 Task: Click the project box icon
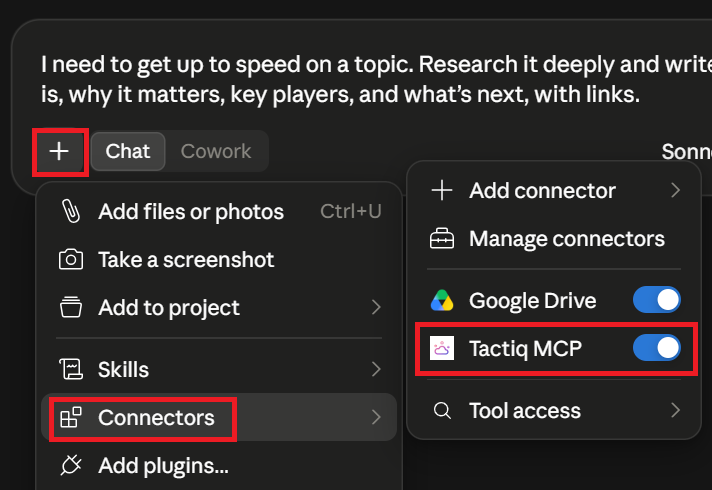[x=71, y=307]
